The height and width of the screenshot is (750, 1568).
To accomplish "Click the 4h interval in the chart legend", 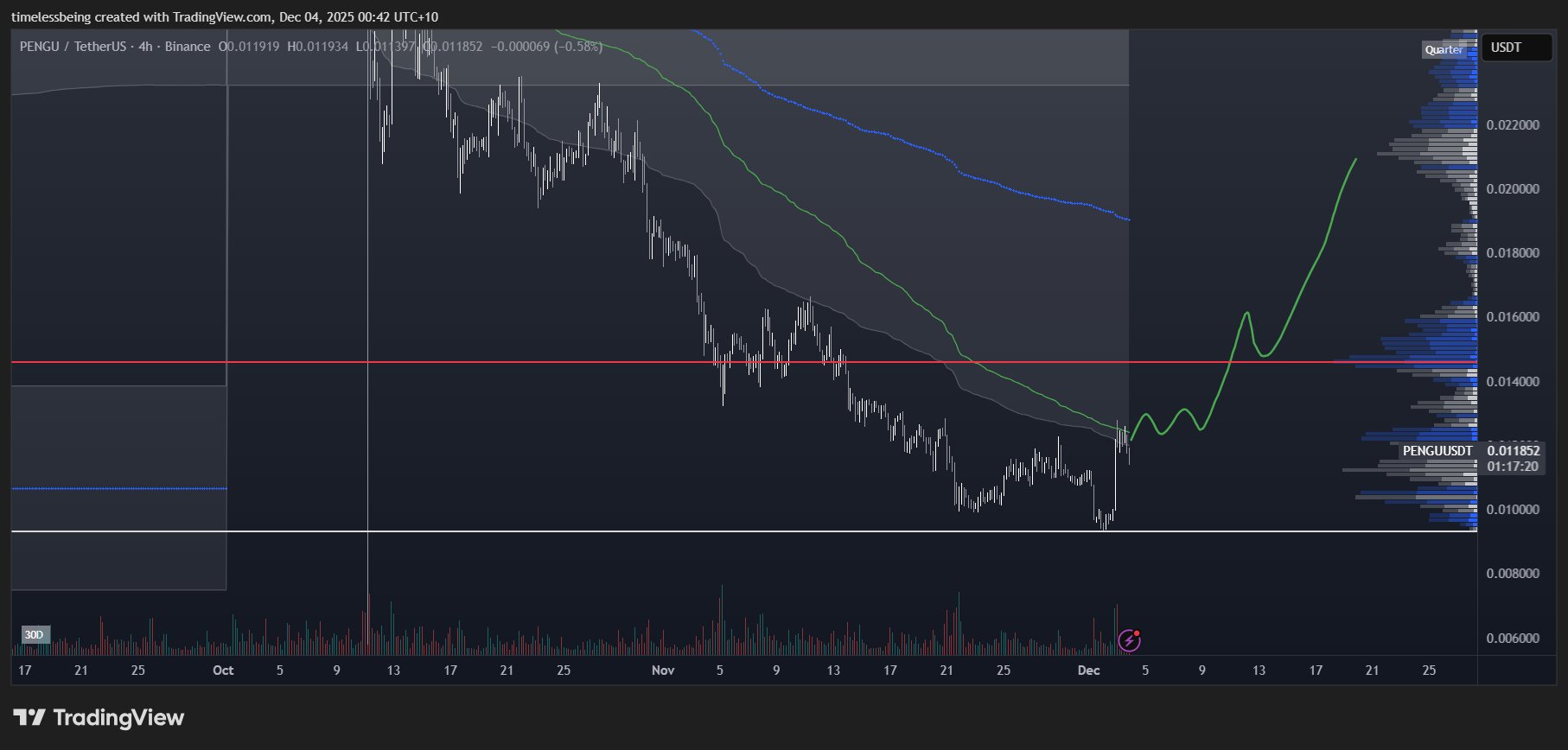I will 145,47.
